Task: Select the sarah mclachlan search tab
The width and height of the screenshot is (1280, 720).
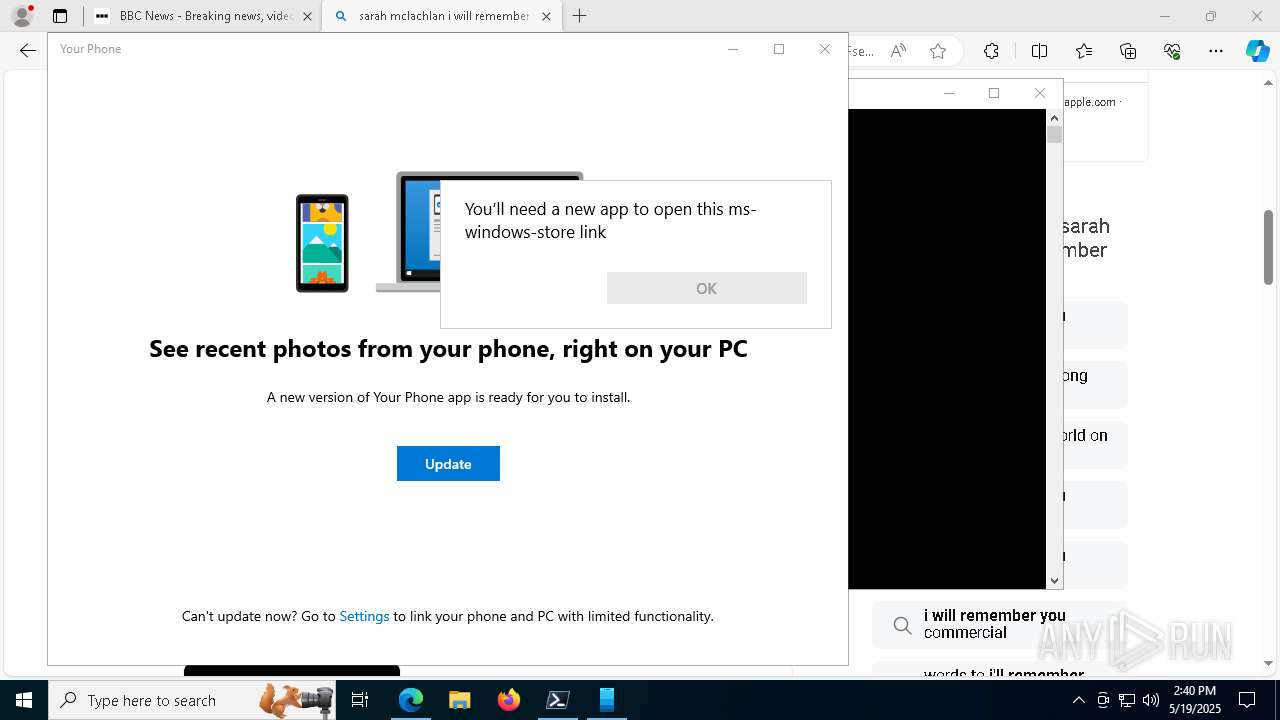Action: pos(440,16)
